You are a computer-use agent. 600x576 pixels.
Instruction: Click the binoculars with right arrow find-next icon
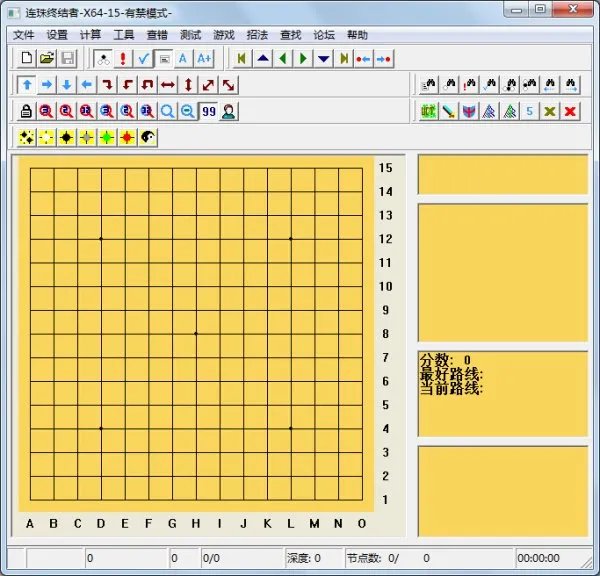click(570, 85)
